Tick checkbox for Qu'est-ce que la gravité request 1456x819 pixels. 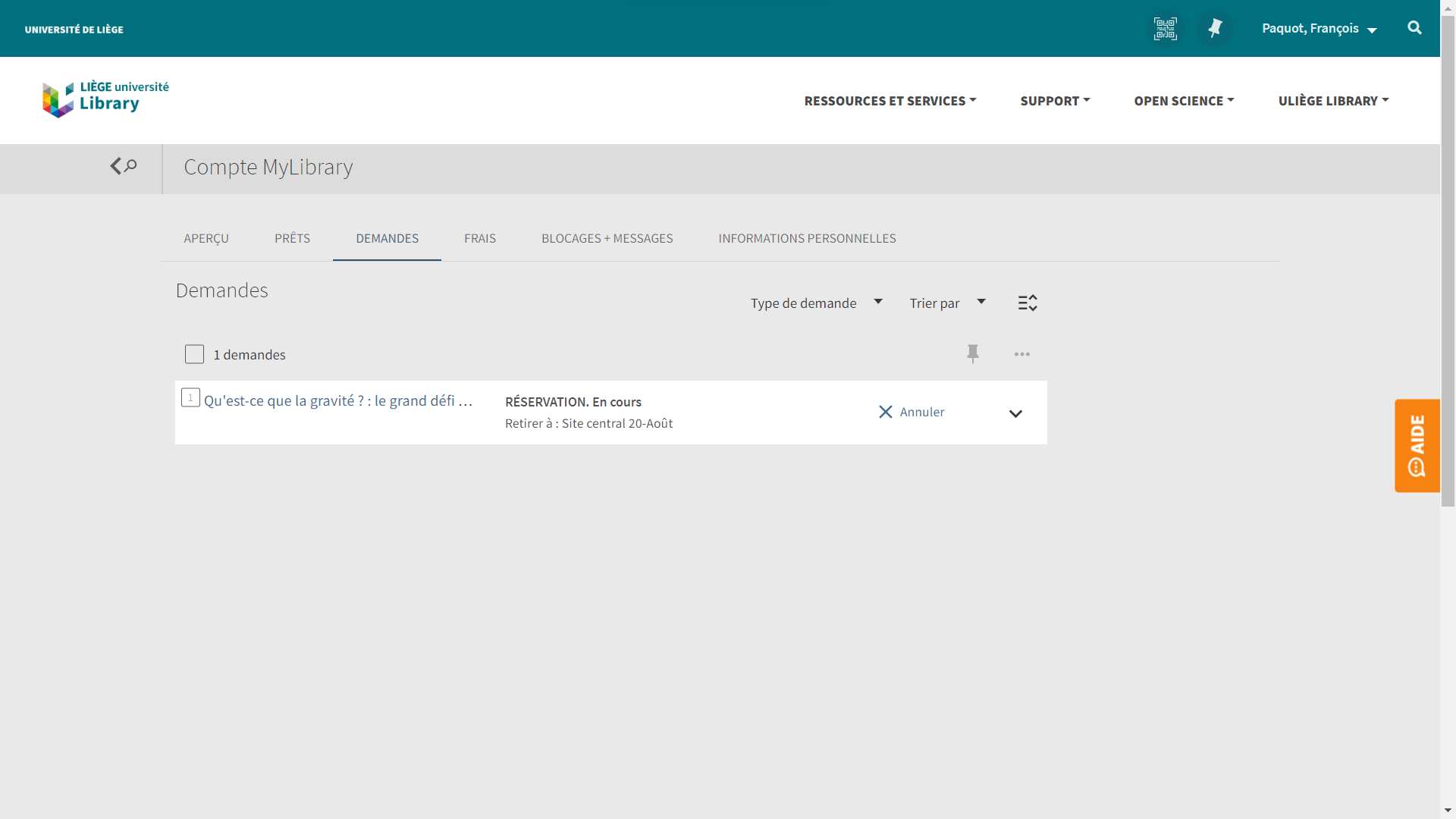[x=190, y=397]
